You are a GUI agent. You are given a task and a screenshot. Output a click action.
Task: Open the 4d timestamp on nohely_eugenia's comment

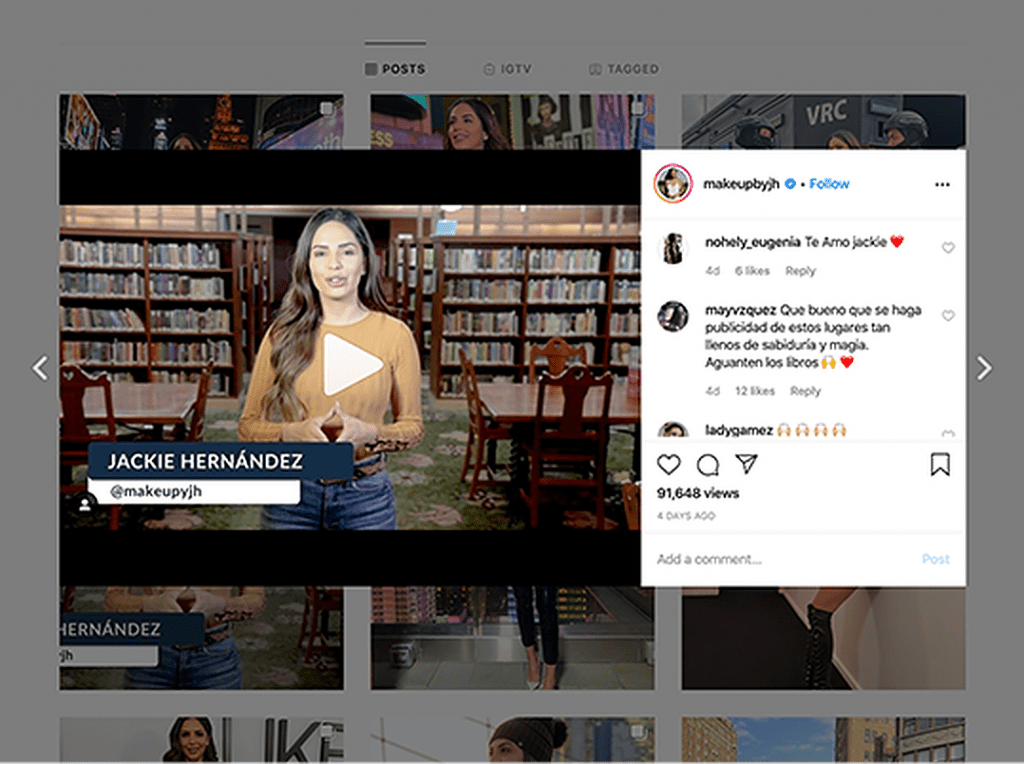712,271
